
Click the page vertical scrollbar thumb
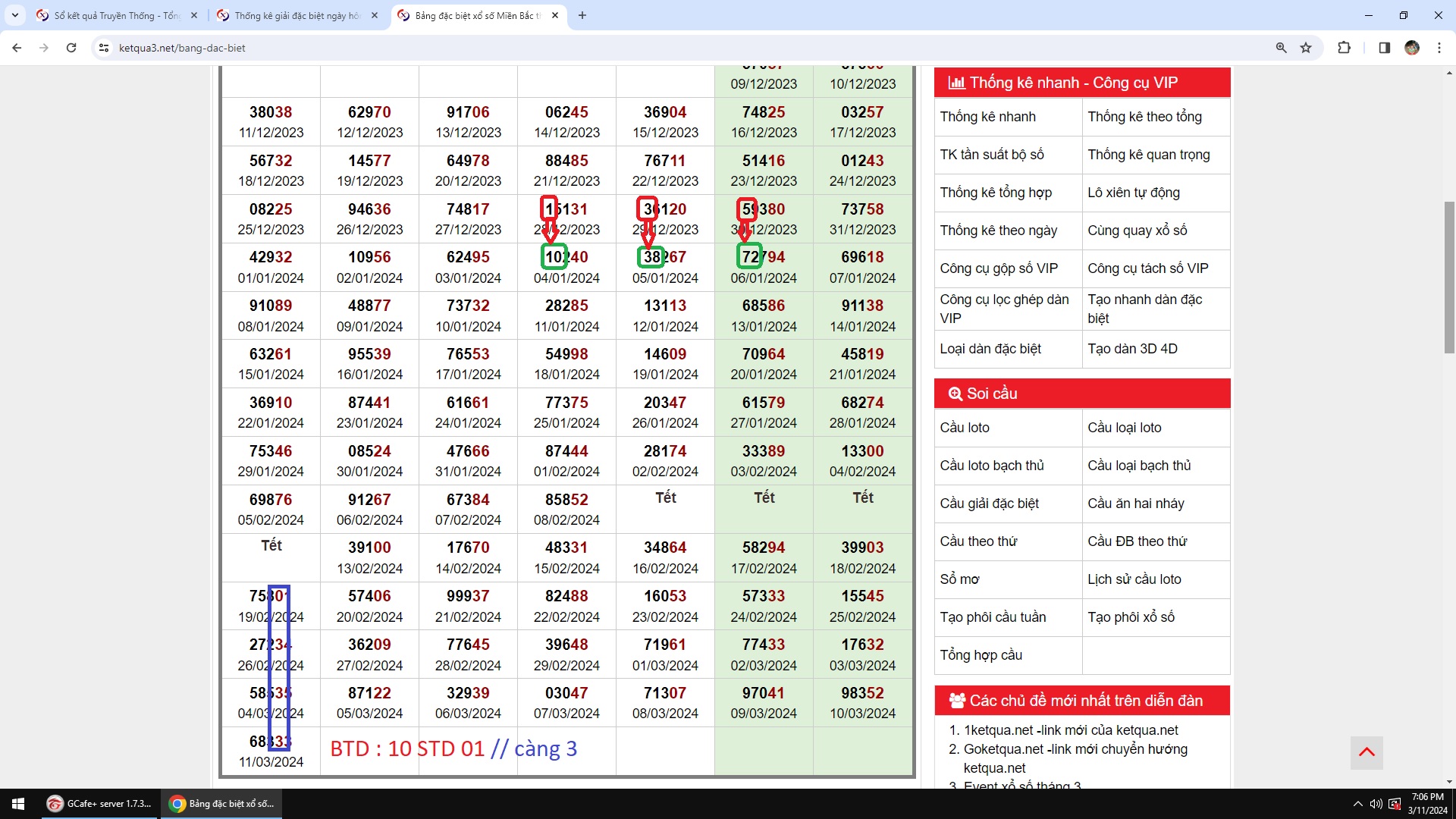coord(1449,277)
